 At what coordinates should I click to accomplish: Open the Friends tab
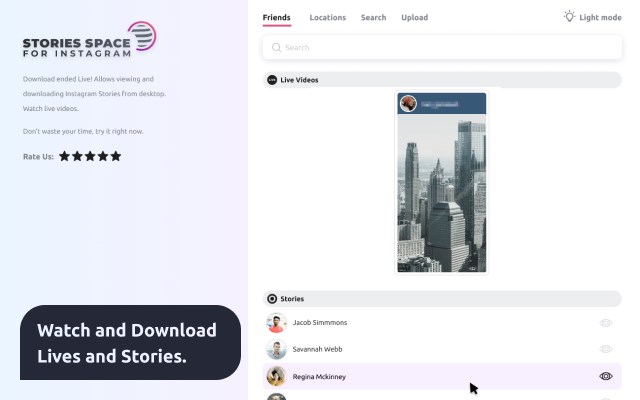coord(276,18)
